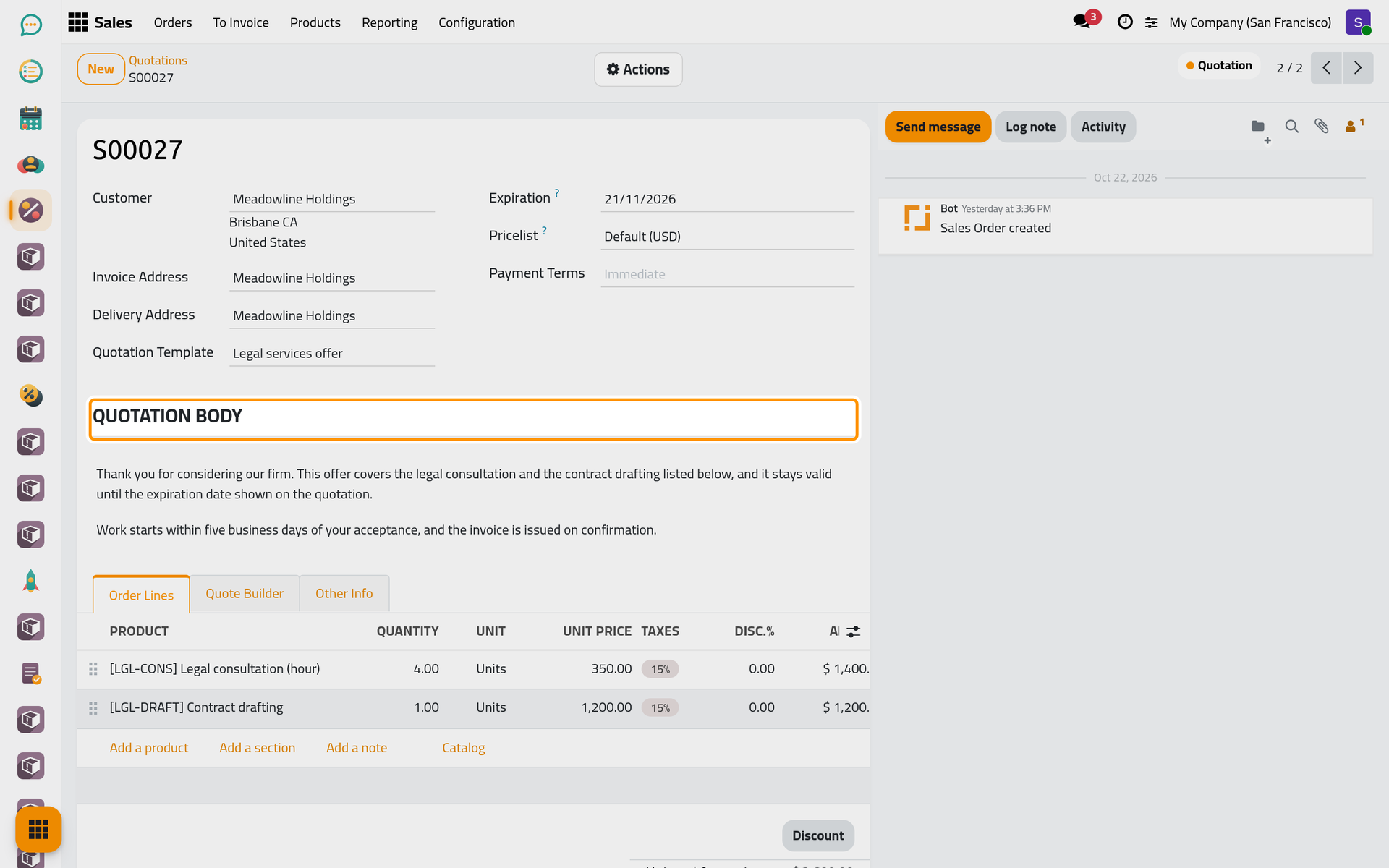Screen dimensions: 1389x868
Task: Grab the handle for Contract drafting line
Action: coord(93,708)
